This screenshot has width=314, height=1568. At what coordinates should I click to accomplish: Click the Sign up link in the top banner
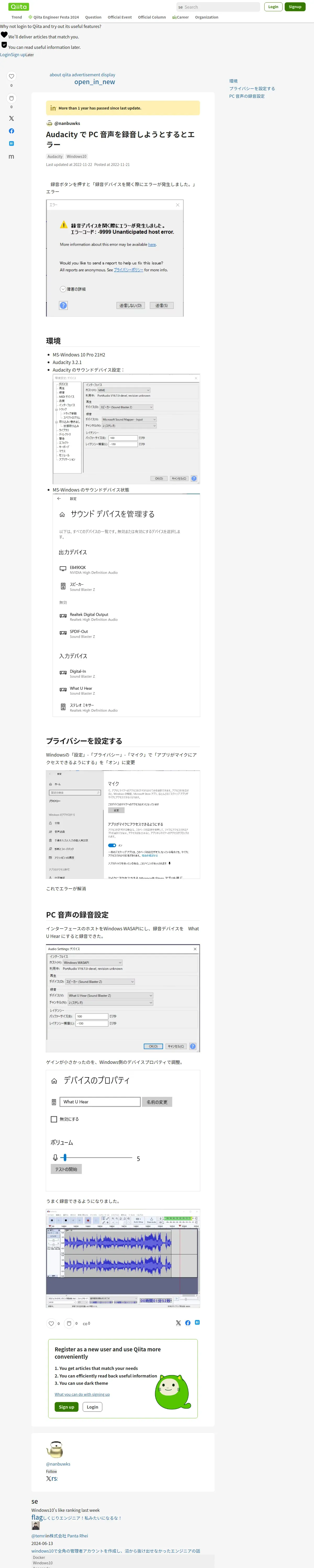pyautogui.click(x=18, y=55)
